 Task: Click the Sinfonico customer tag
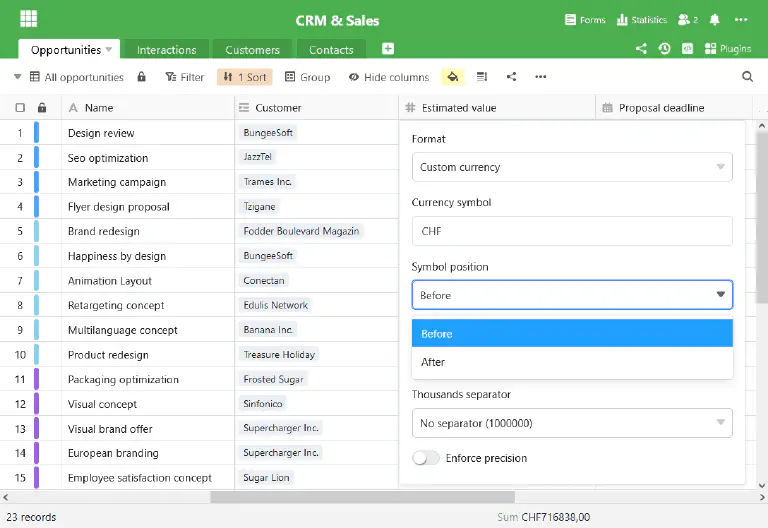tap(263, 404)
